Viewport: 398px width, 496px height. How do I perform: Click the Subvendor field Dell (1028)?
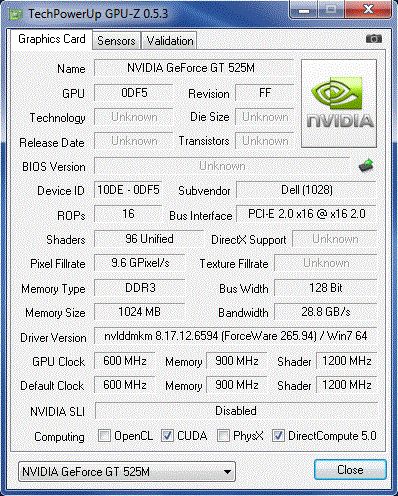tap(306, 190)
